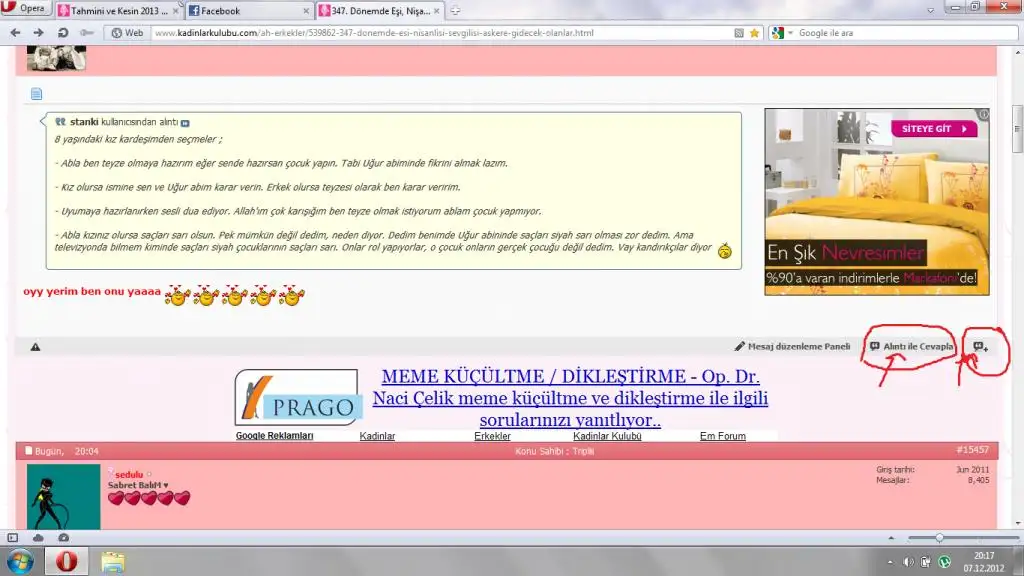Open the post number #15457 link
1024x576 pixels.
point(972,450)
